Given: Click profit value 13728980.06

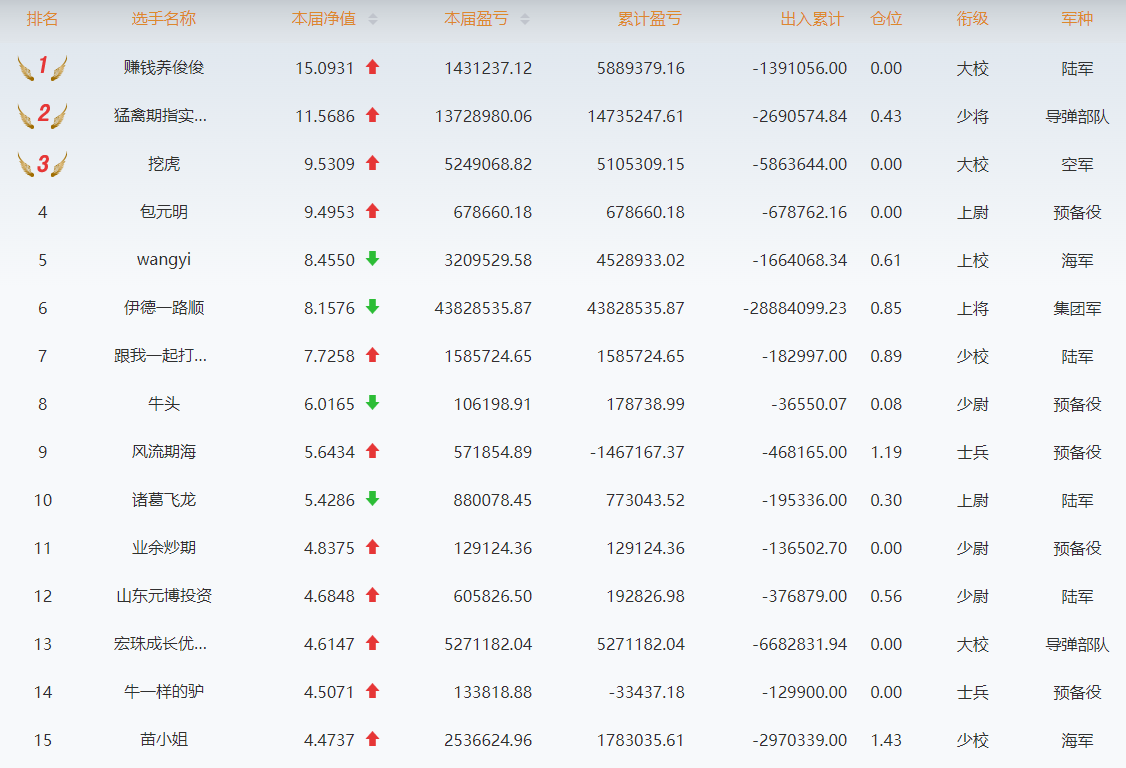Looking at the screenshot, I should click(x=483, y=116).
